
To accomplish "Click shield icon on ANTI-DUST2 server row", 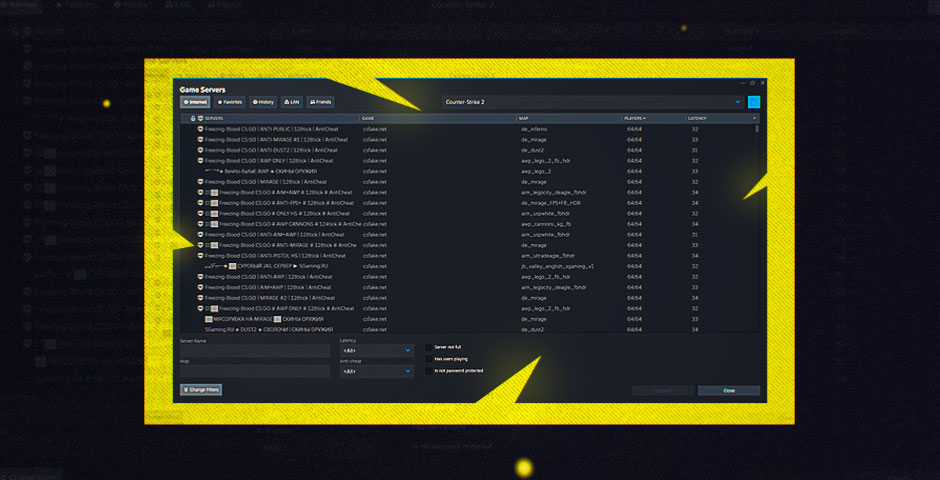I will coord(200,150).
